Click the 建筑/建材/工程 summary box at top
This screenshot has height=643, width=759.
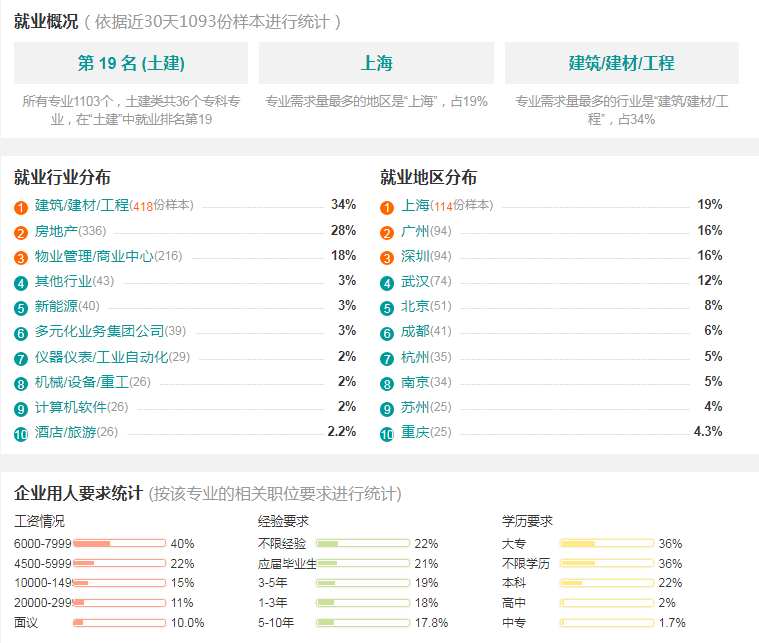pyautogui.click(x=622, y=63)
